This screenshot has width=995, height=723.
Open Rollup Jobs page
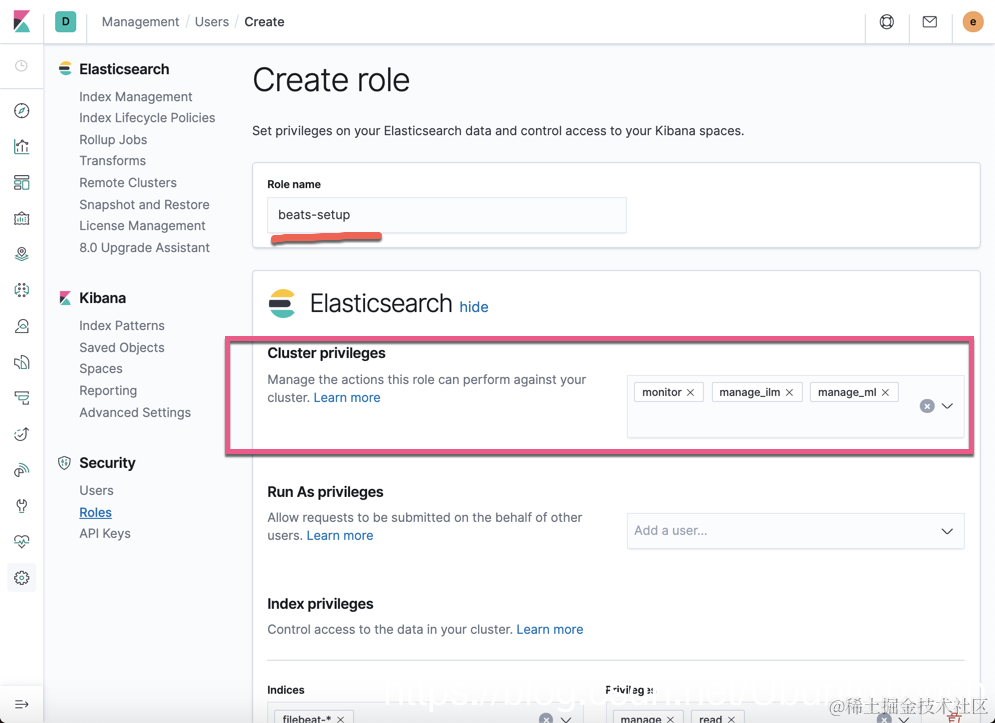[x=113, y=140]
